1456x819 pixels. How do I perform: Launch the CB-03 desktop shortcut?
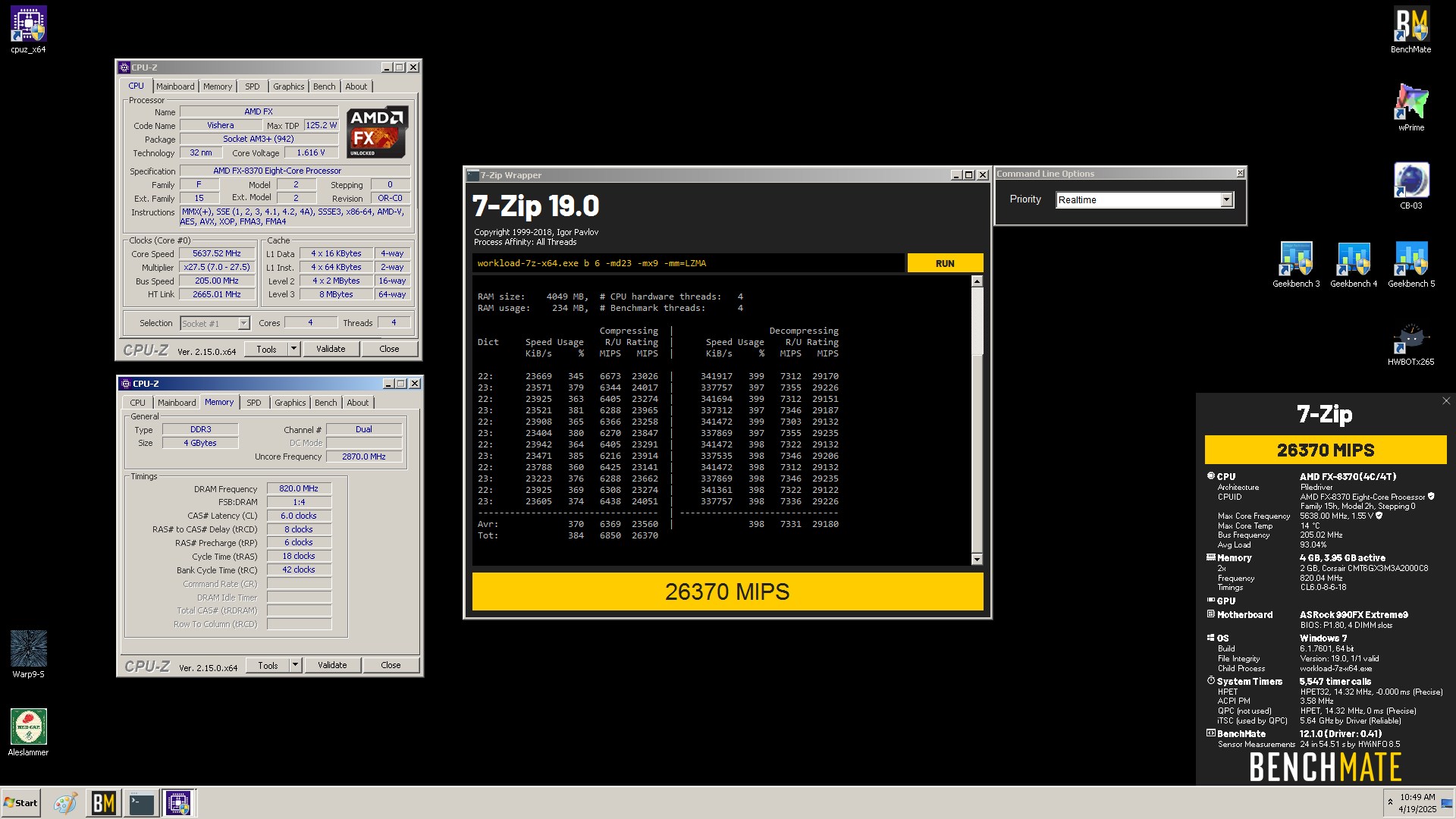point(1410,186)
